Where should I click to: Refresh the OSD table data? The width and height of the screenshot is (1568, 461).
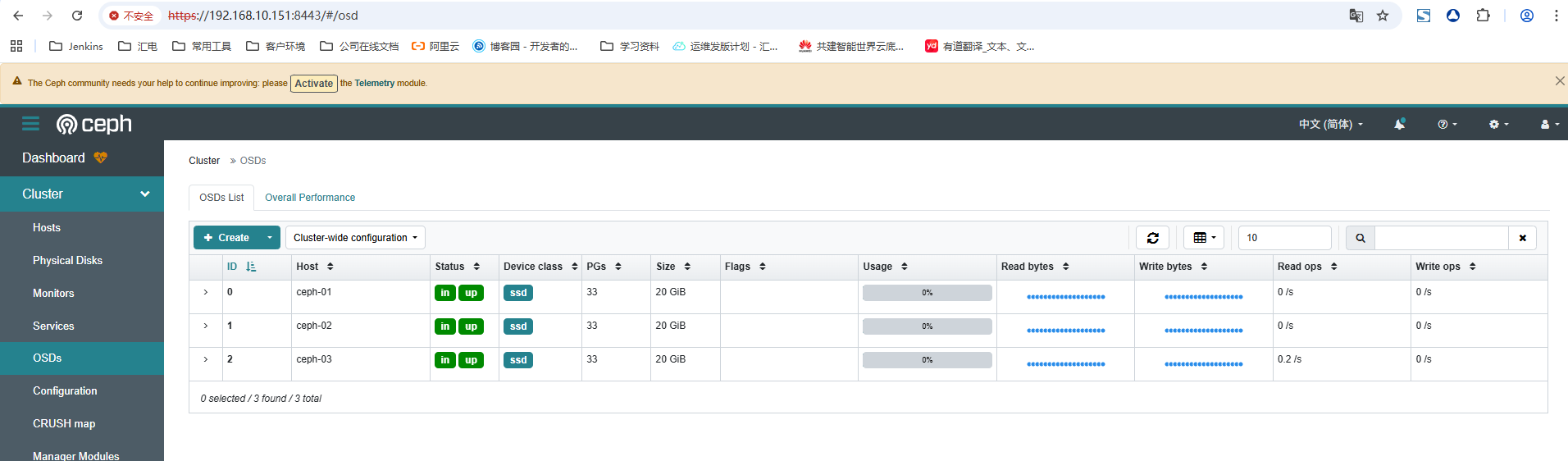click(x=1152, y=238)
